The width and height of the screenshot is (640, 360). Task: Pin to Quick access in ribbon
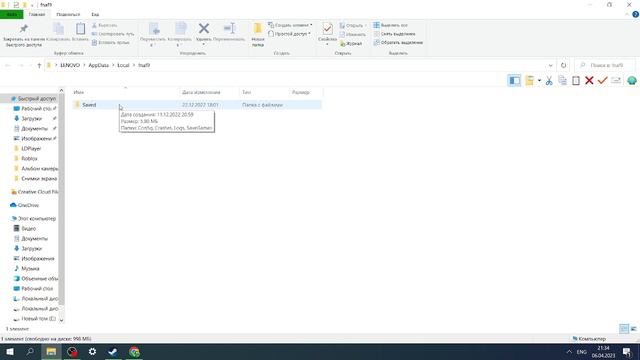coord(24,35)
